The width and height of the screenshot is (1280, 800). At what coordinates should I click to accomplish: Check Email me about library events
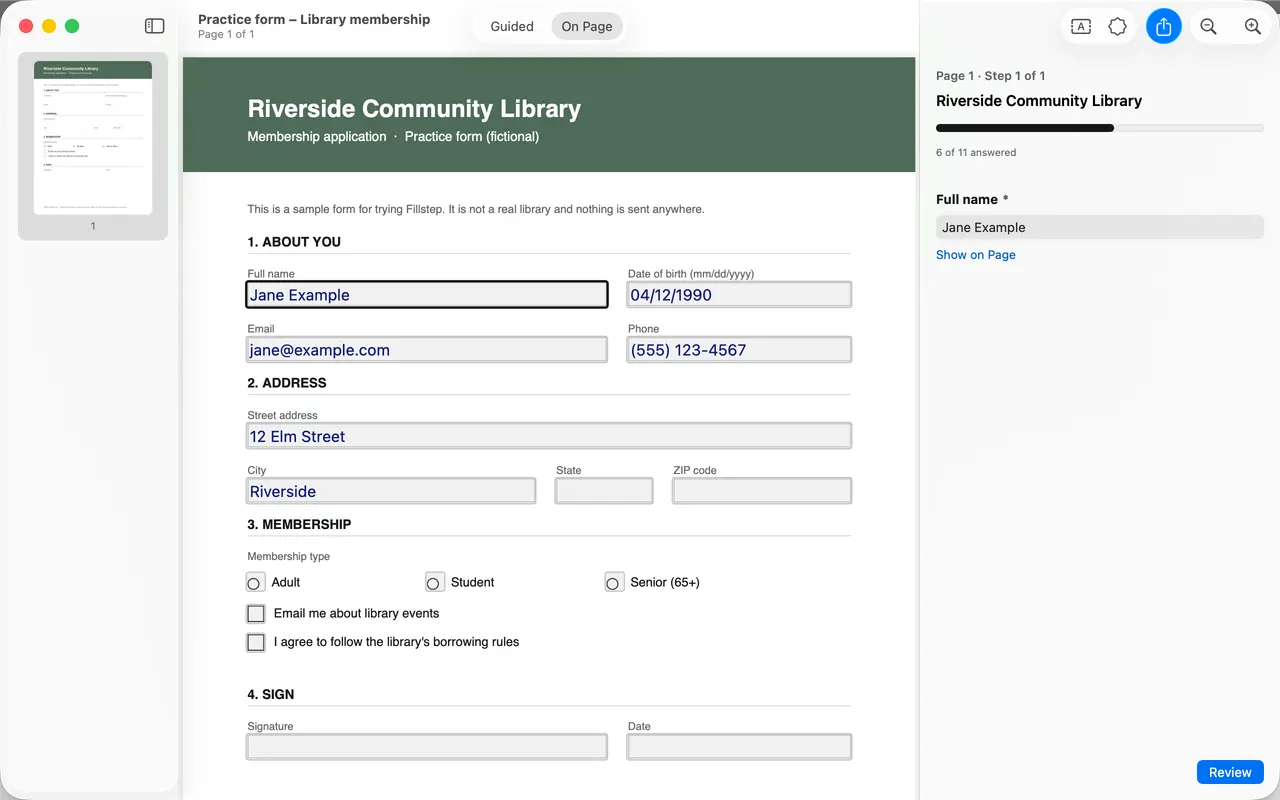pyautogui.click(x=256, y=614)
